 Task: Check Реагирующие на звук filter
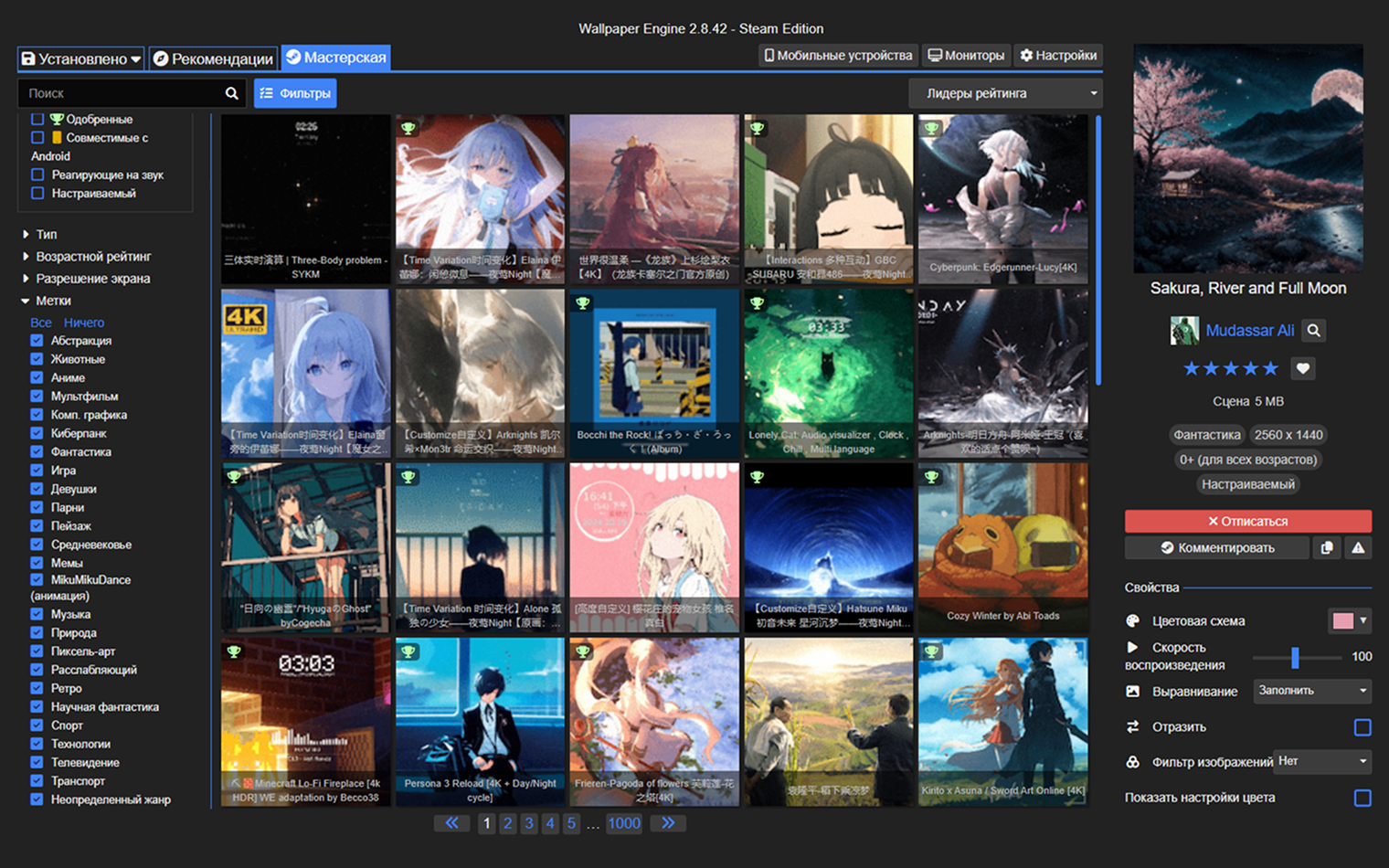click(37, 175)
